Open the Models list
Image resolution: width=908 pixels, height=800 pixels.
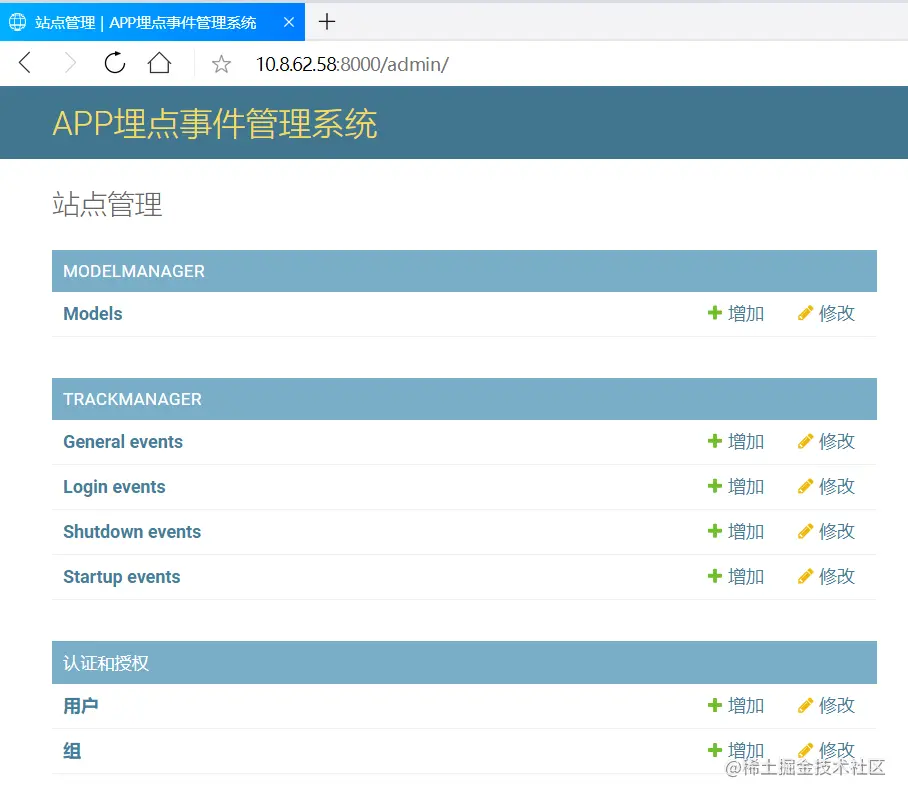tap(93, 313)
